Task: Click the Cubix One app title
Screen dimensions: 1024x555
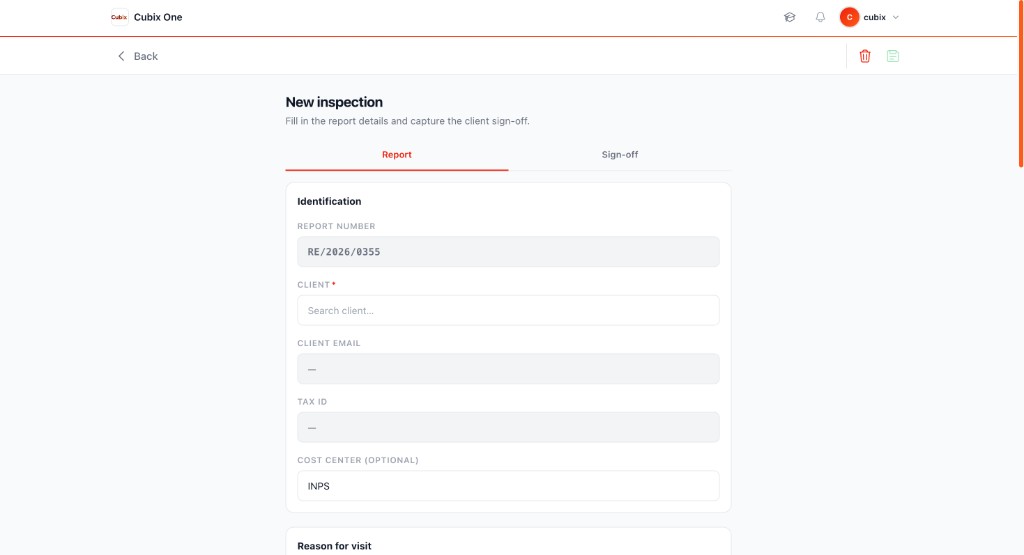Action: (x=158, y=17)
